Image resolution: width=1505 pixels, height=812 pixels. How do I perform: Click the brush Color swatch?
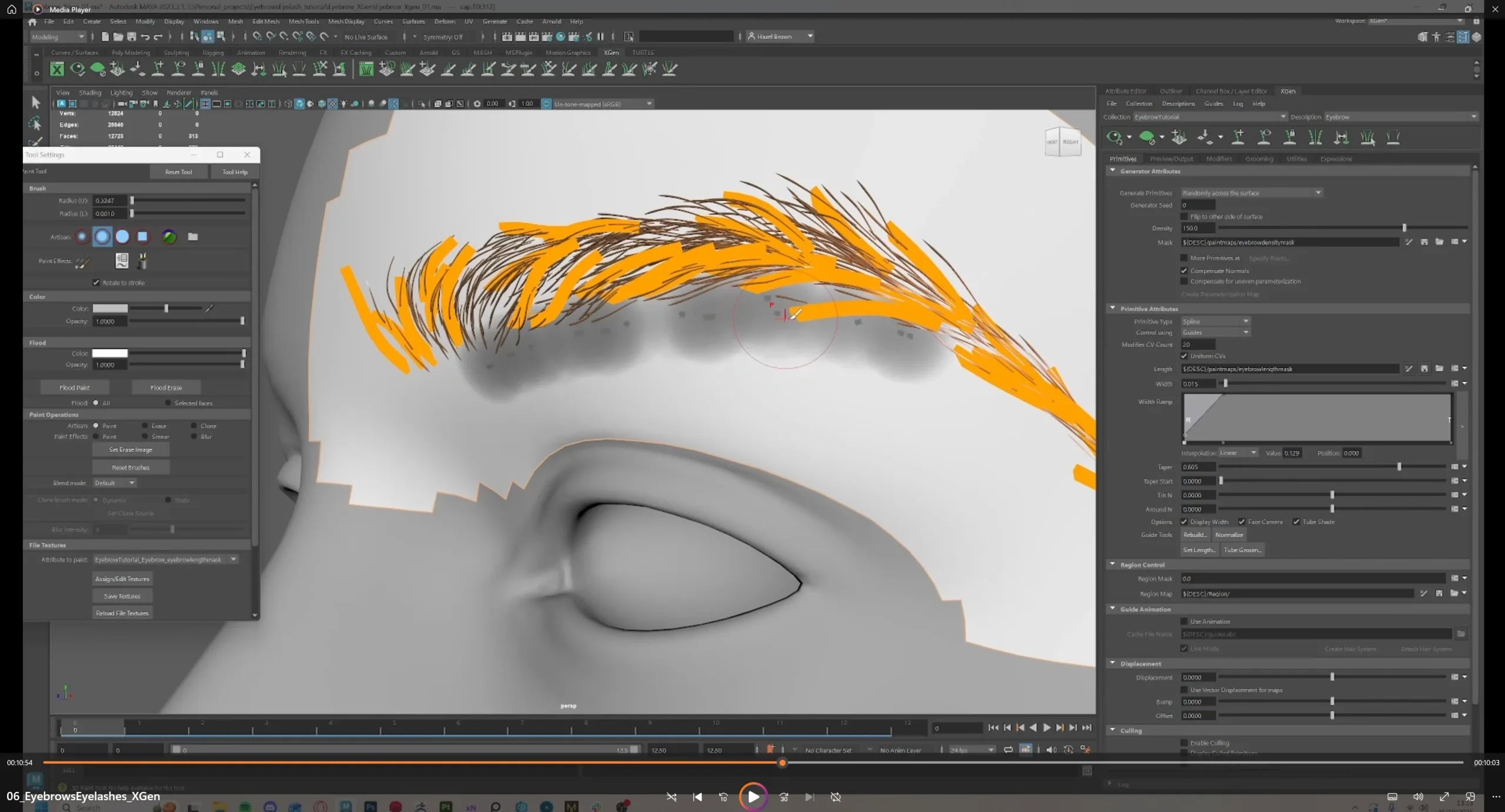pyautogui.click(x=110, y=308)
